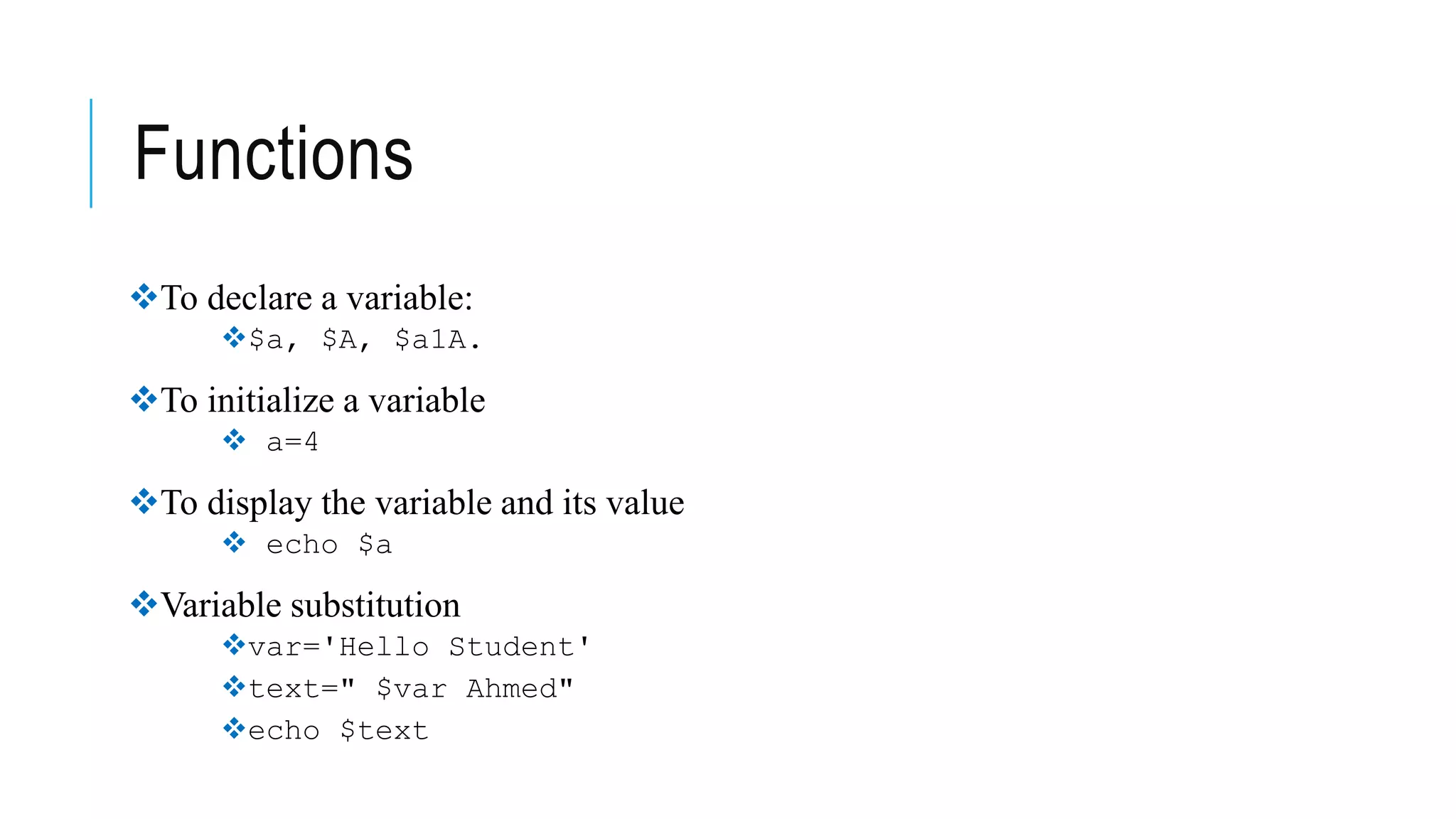The width and height of the screenshot is (1456, 819).
Task: Click the diamond bullet before "To initialize a variable"
Action: pyautogui.click(x=144, y=399)
